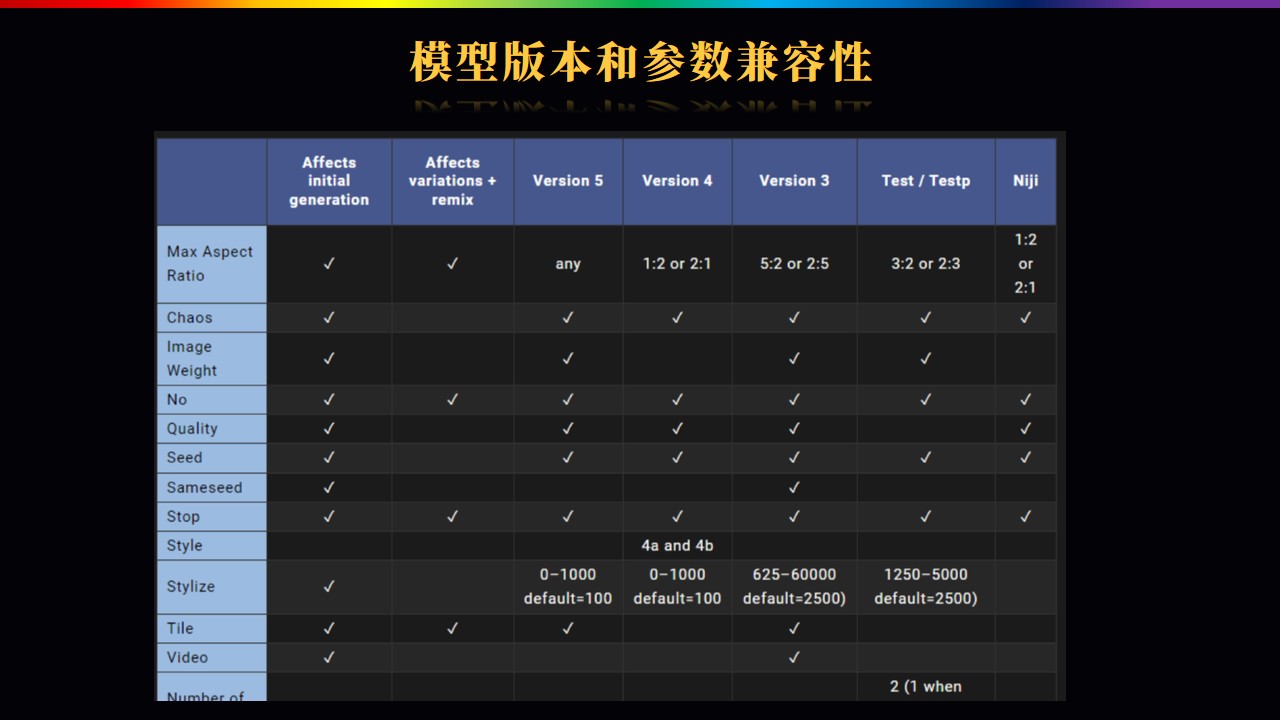This screenshot has height=720, width=1280.
Task: Click the Image Weight row label
Action: coord(191,359)
